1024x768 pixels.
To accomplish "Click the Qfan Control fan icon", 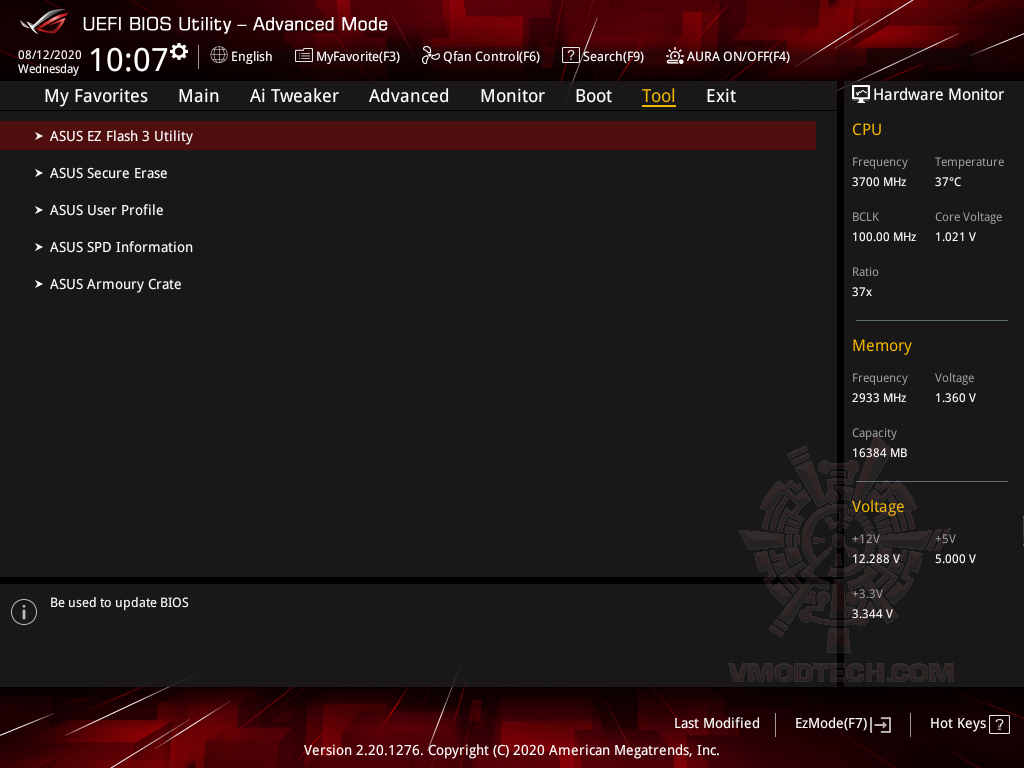I will (x=430, y=56).
